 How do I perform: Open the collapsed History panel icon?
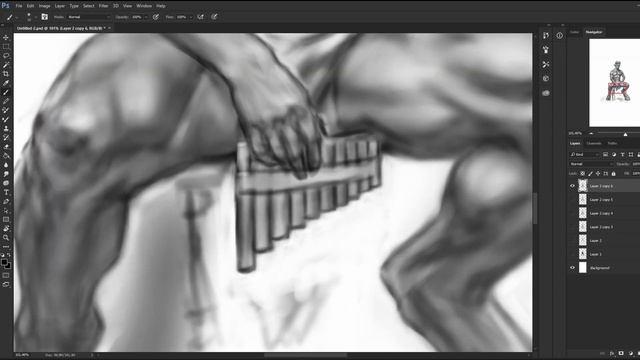click(x=546, y=36)
